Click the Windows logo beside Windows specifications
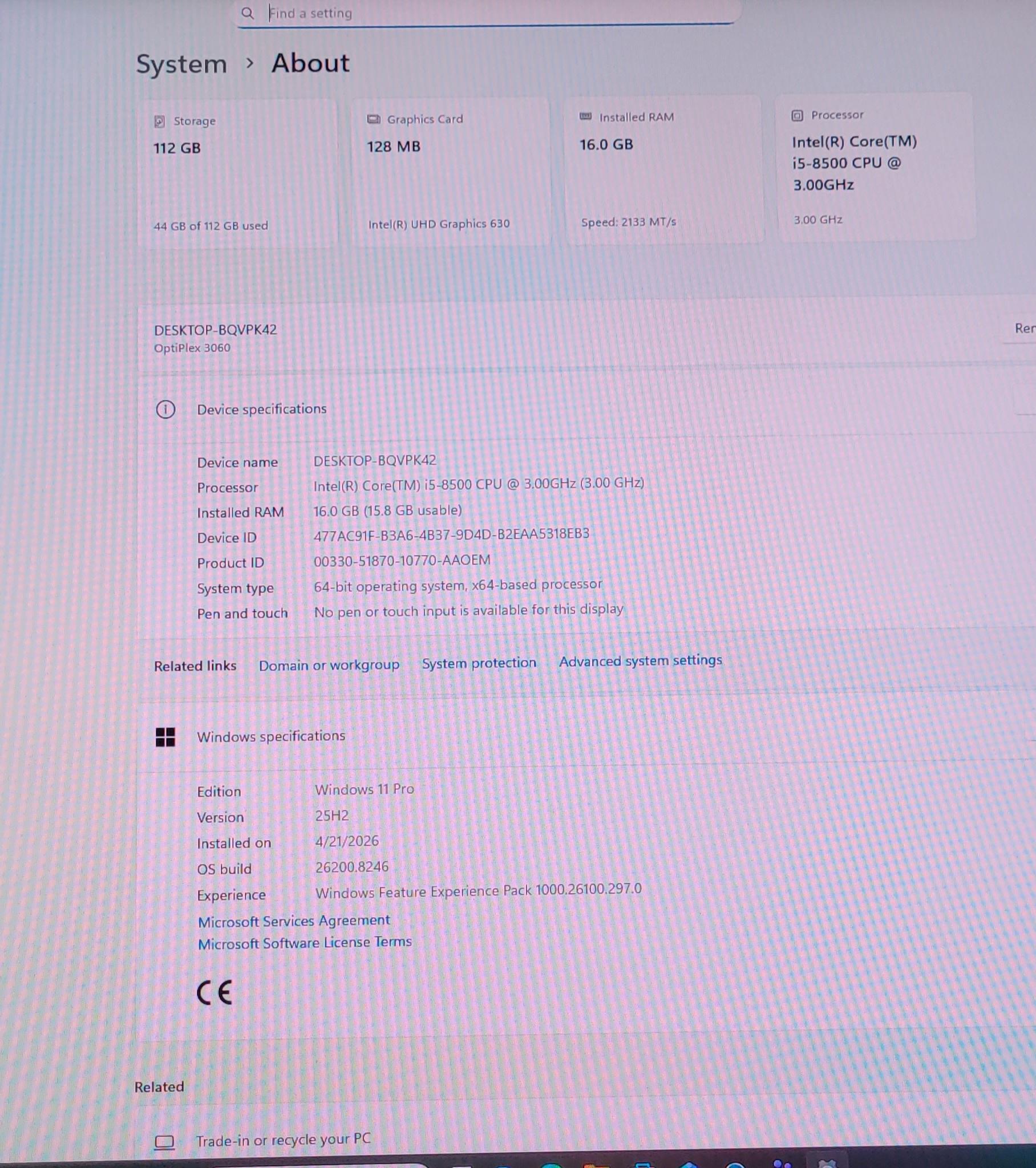This screenshot has width=1036, height=1168. 165,737
